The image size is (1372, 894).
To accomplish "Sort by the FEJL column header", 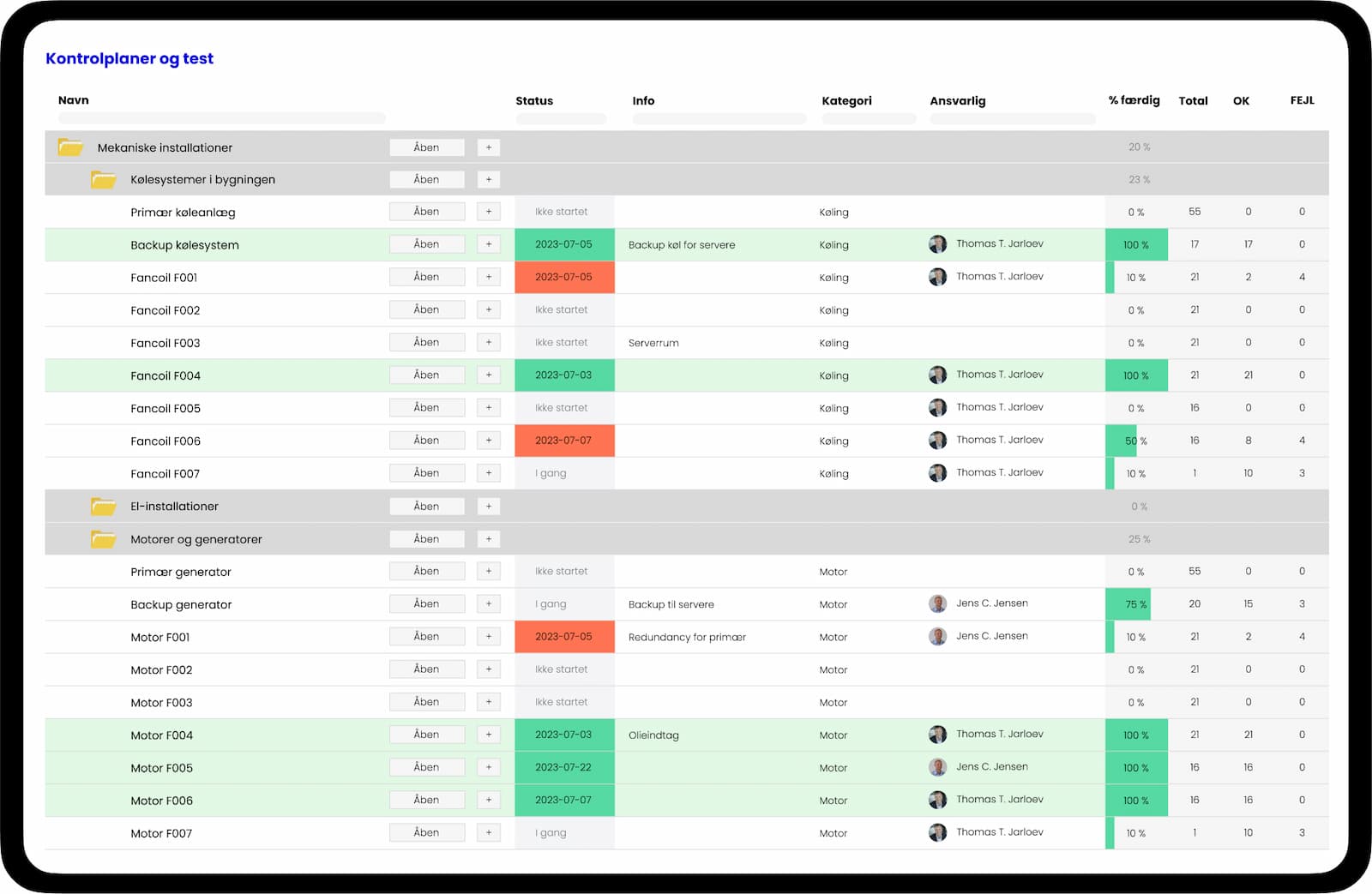I will [x=1302, y=100].
